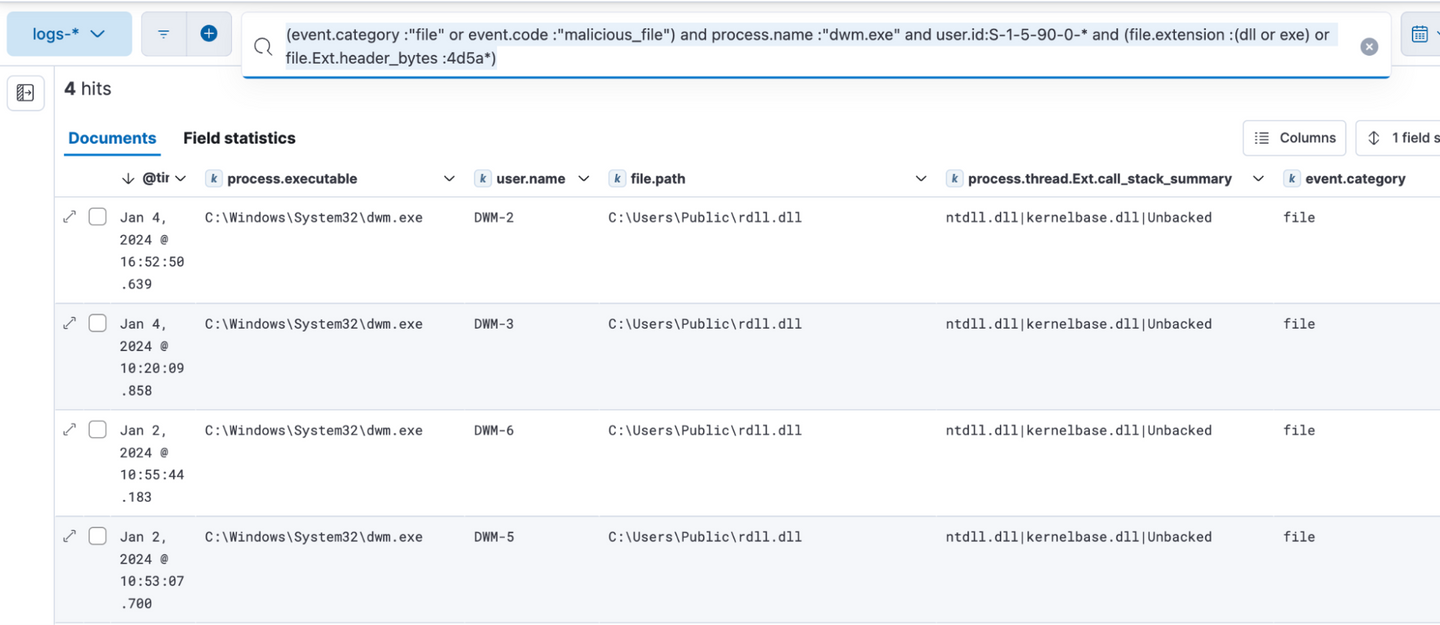Open the file.path column options chevron
Viewport: 1440px width, 625px height.
920,179
